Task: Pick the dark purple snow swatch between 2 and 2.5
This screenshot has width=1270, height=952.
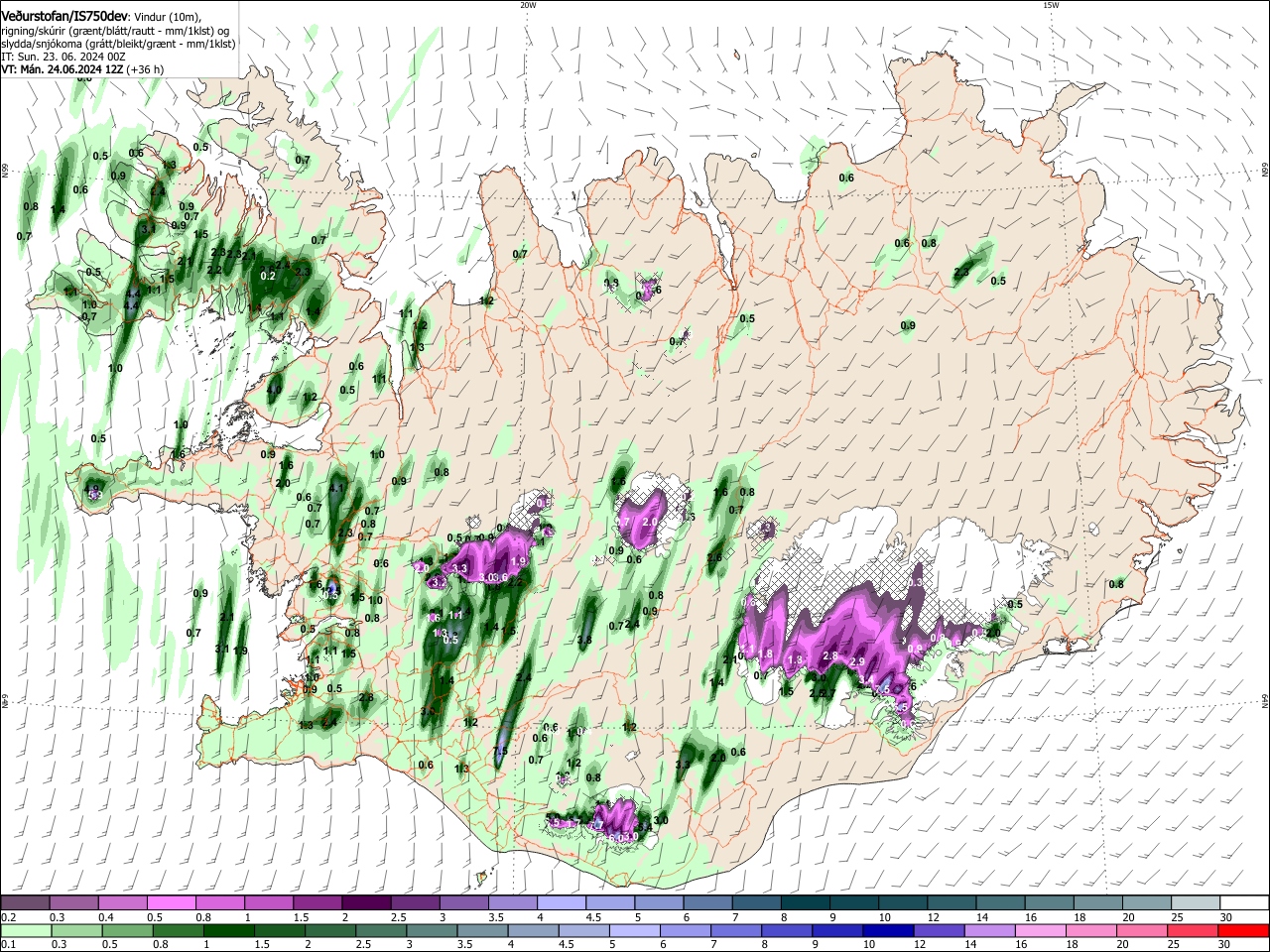Action: point(365,902)
